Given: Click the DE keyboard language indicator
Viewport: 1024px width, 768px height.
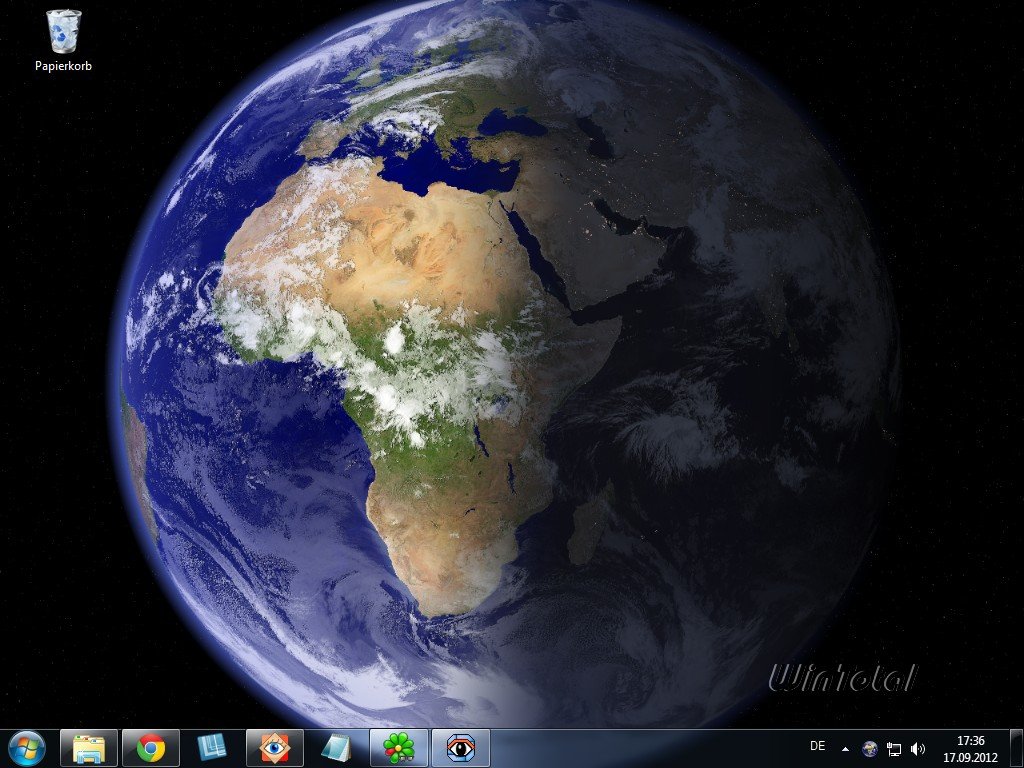Looking at the screenshot, I should [817, 746].
